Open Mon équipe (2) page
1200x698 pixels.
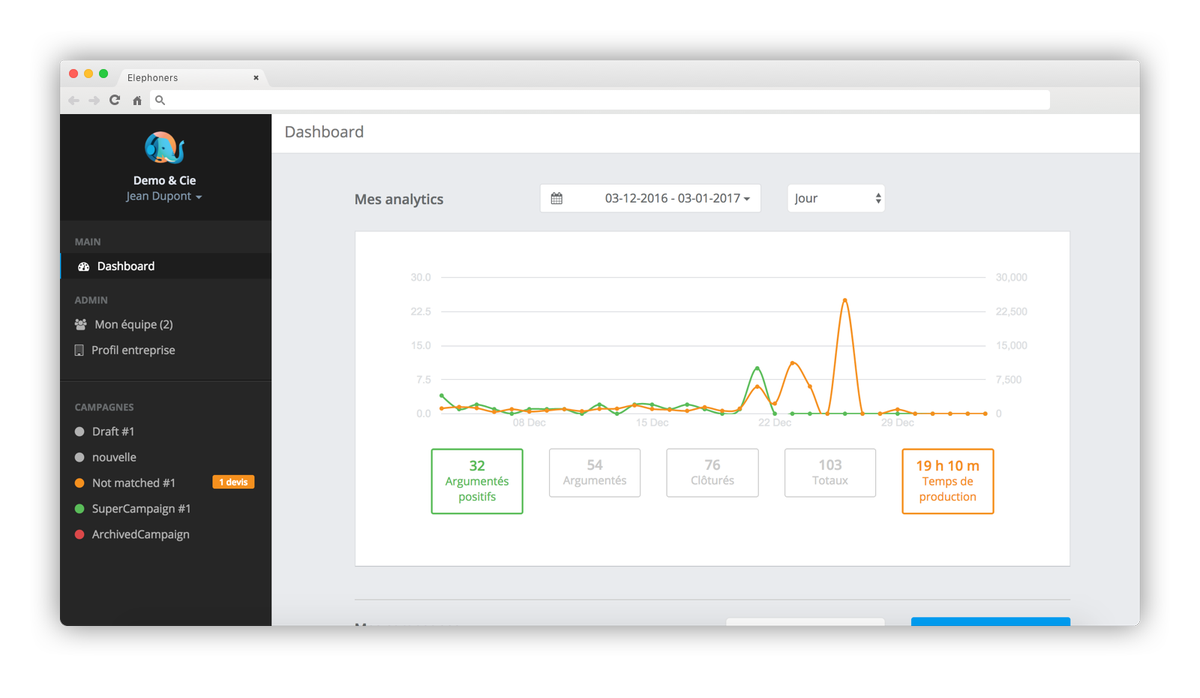click(134, 324)
